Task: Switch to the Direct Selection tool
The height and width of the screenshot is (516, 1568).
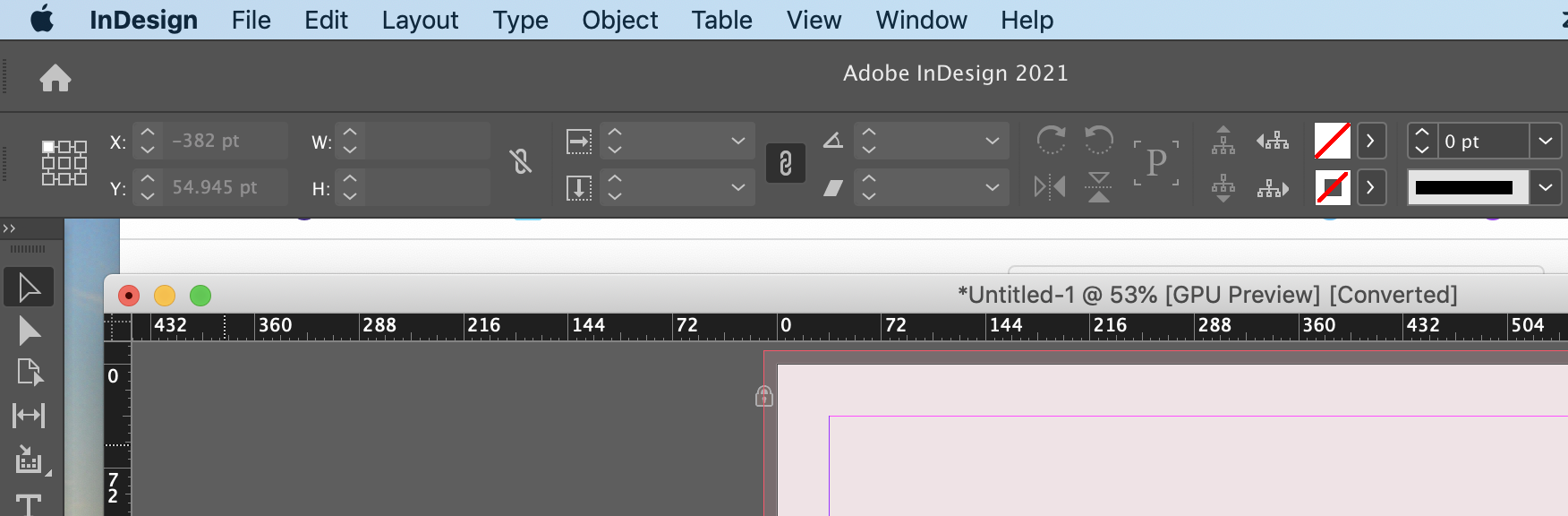Action: [29, 331]
